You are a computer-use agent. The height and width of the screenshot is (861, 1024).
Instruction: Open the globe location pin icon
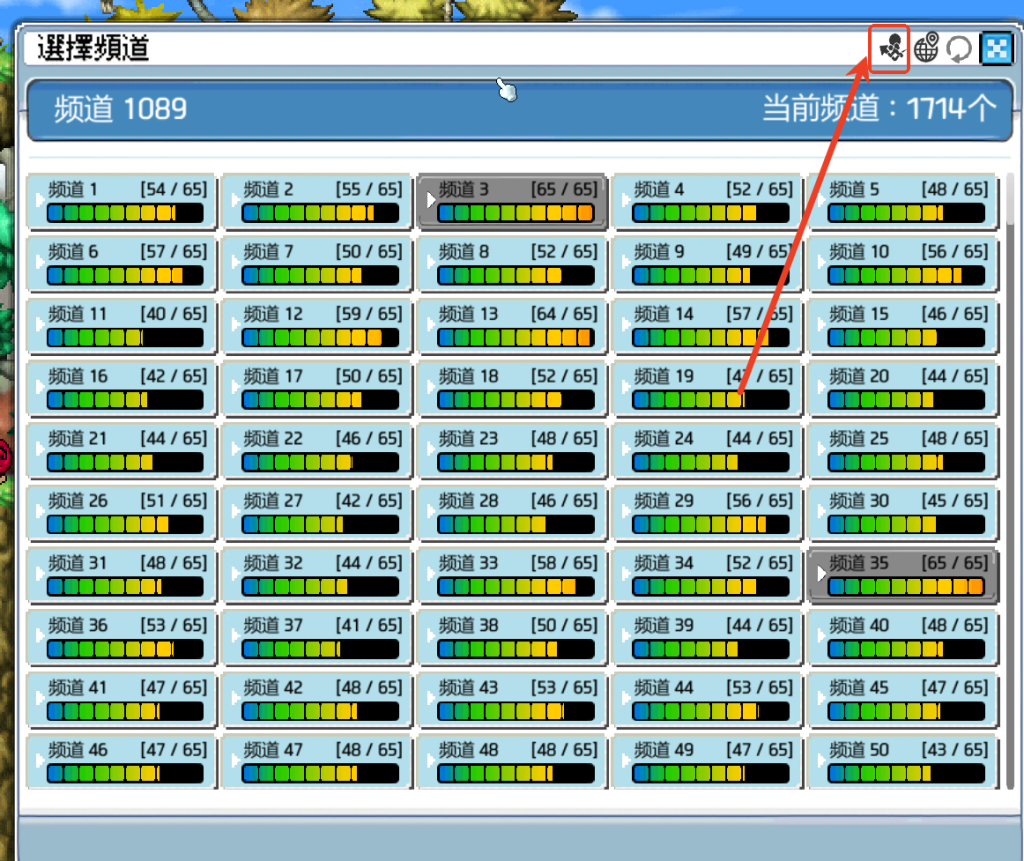926,48
